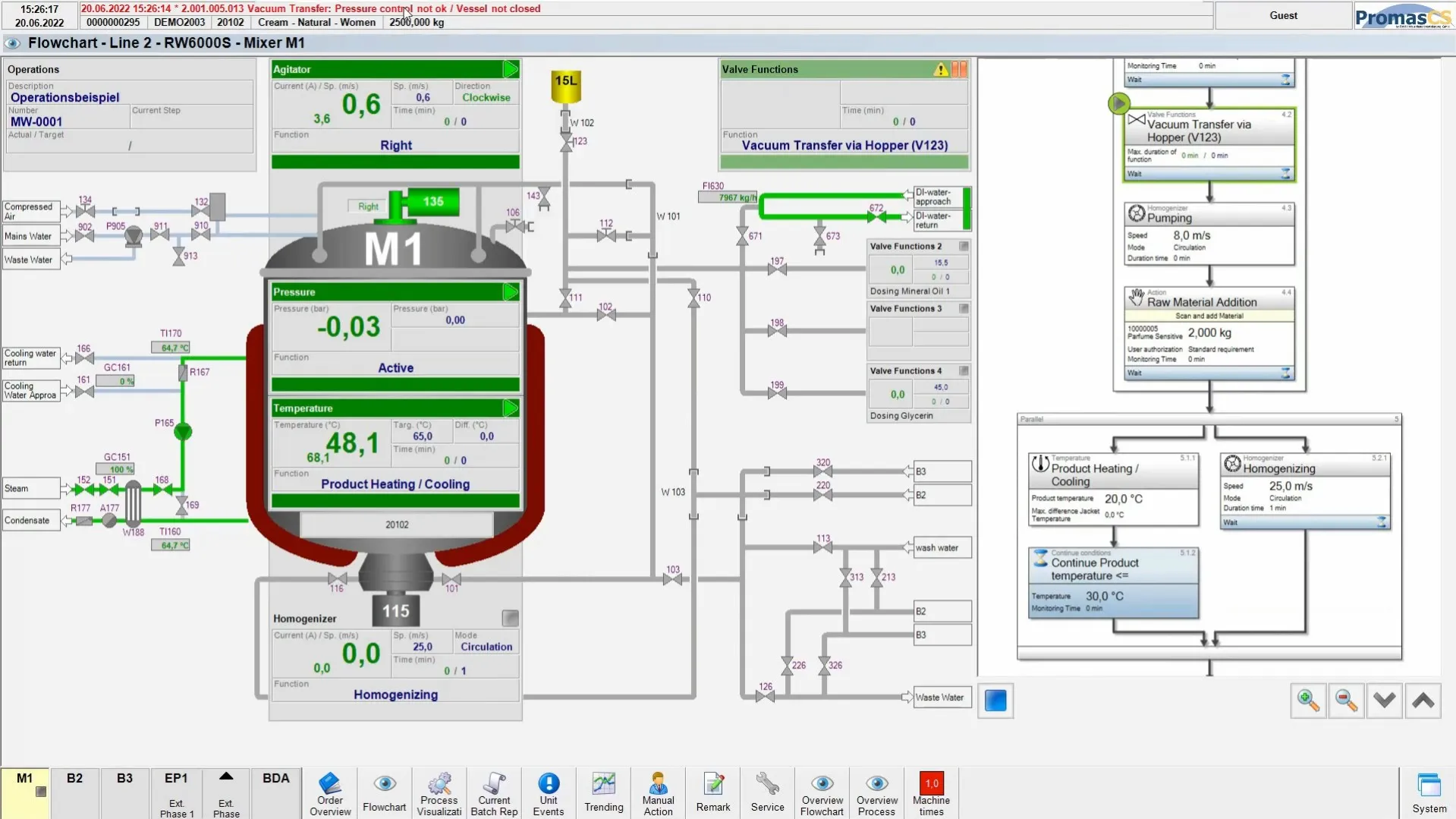Toggle the Homogenizer panel checkbox
Image resolution: width=1456 pixels, height=819 pixels.
(510, 619)
